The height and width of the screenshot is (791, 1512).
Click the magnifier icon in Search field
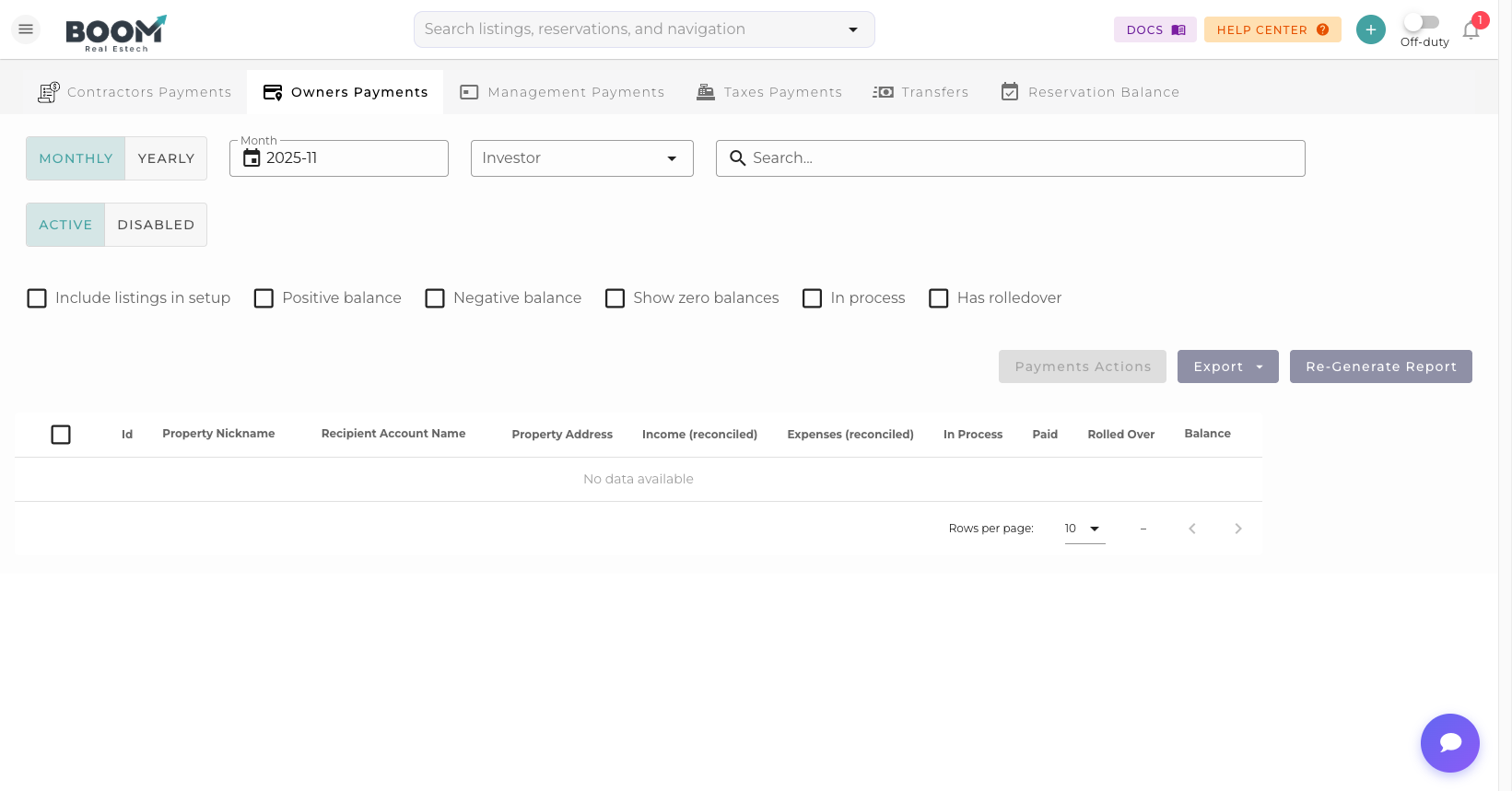(x=737, y=158)
